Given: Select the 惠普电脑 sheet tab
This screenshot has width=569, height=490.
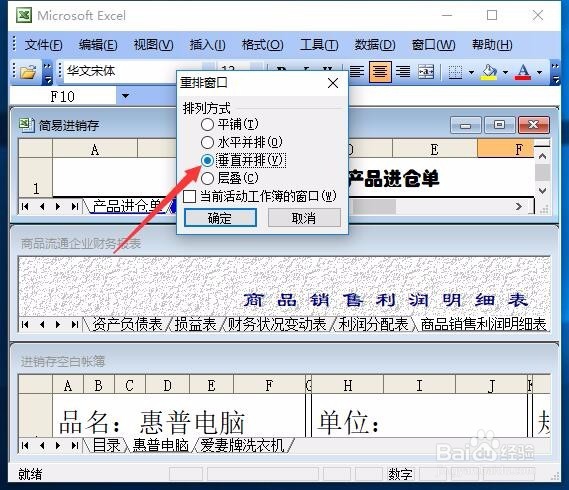Looking at the screenshot, I should [x=161, y=445].
